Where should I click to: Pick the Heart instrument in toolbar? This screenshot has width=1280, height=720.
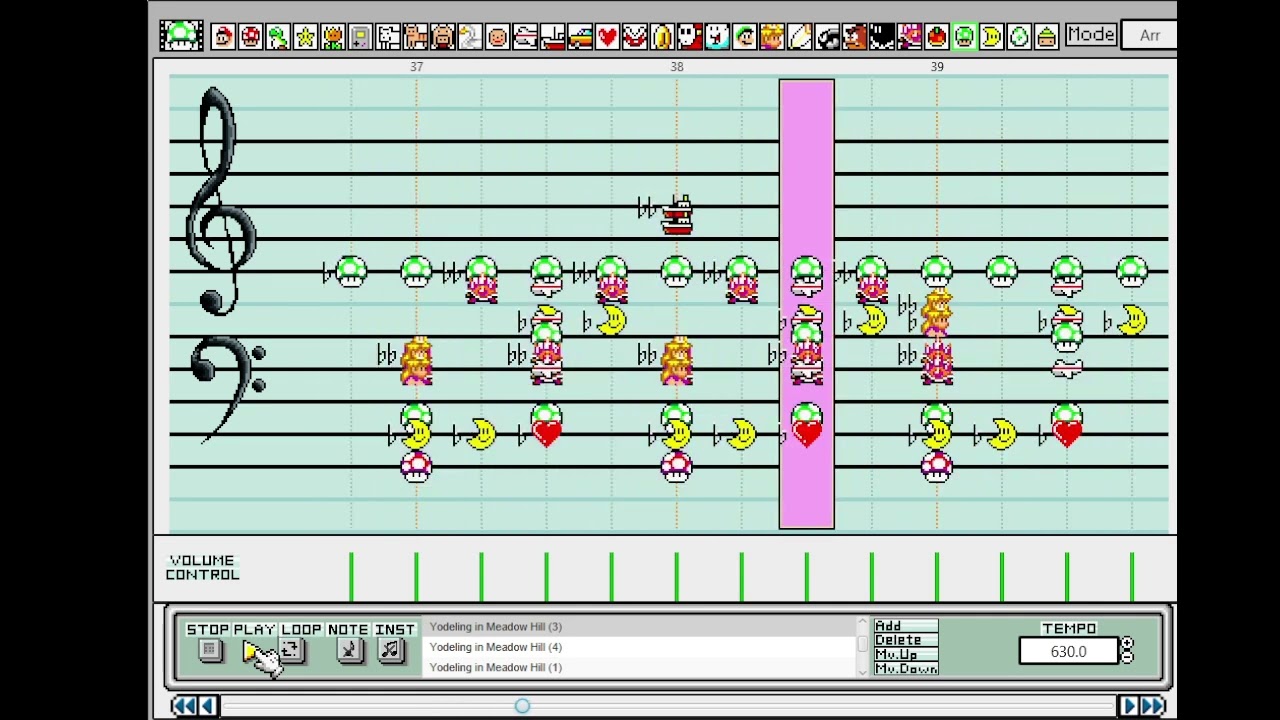[x=607, y=37]
